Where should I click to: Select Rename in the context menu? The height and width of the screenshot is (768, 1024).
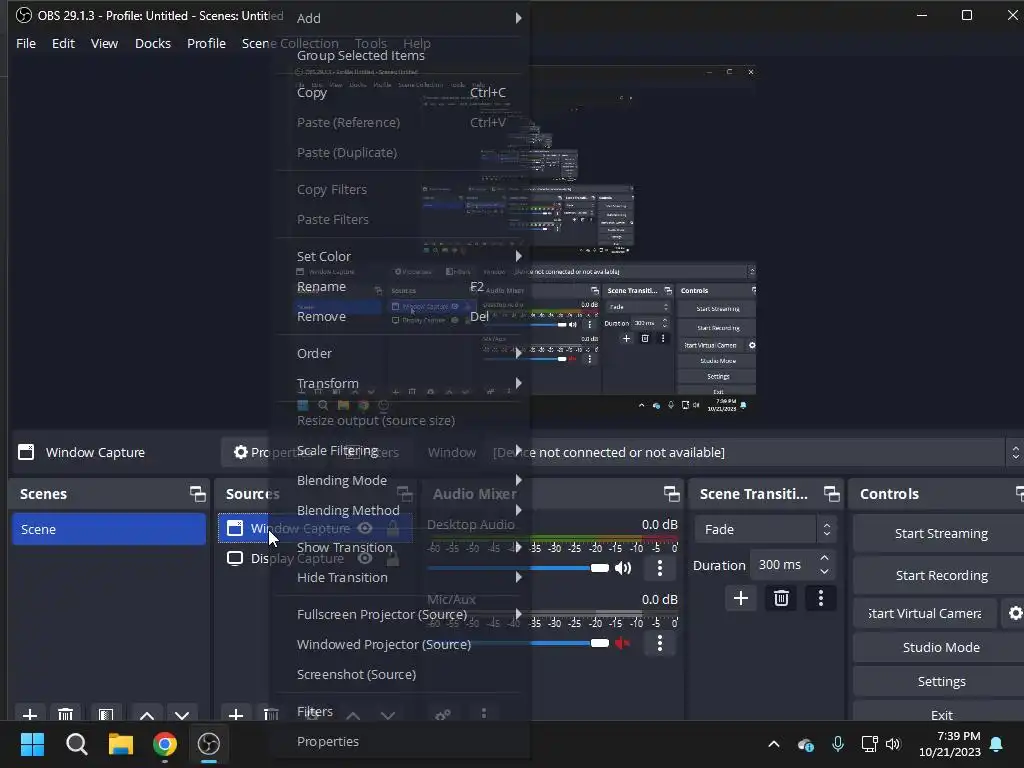[400, 286]
